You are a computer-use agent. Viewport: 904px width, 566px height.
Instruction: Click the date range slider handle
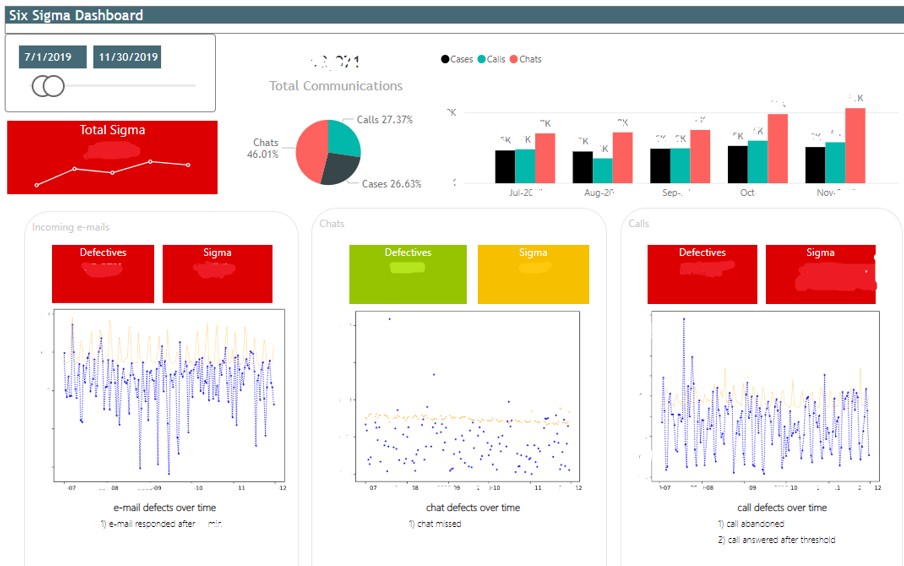pos(47,87)
